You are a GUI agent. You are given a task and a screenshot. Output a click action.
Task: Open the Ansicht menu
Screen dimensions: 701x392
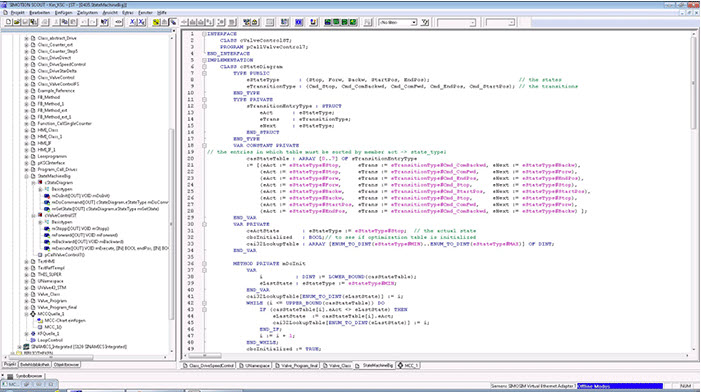(x=110, y=13)
